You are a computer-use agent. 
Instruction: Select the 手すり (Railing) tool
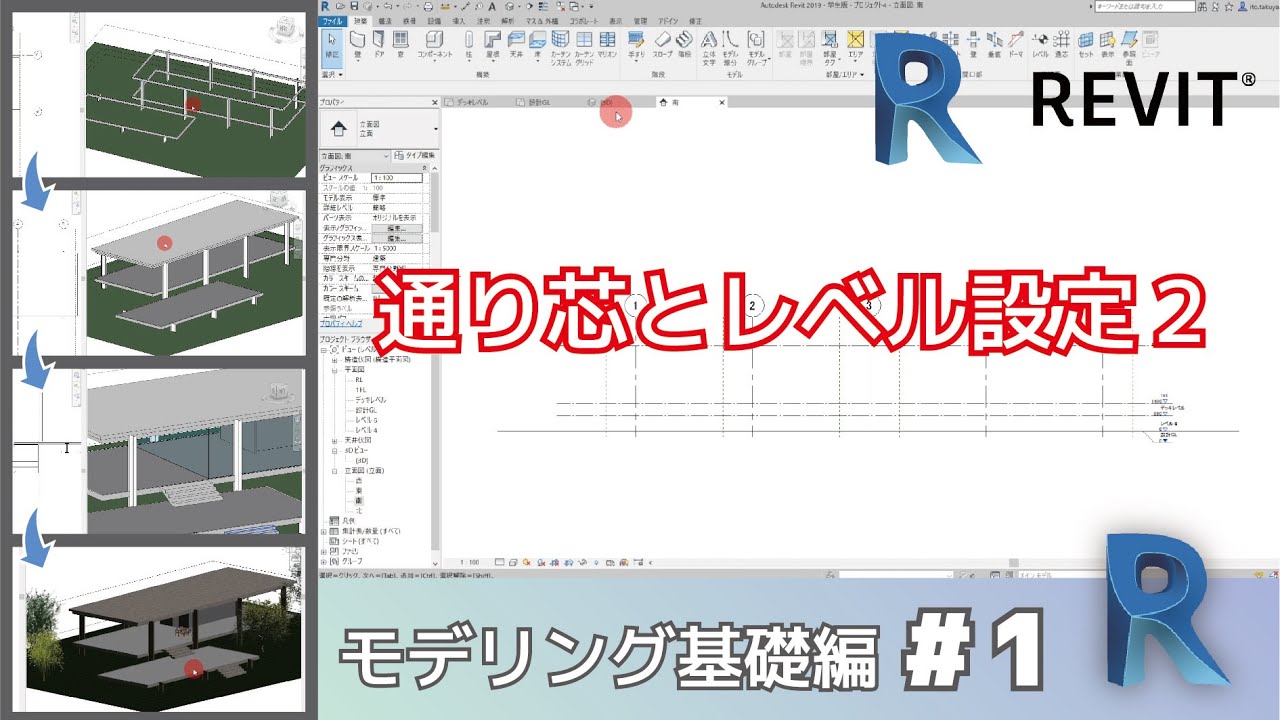(x=636, y=44)
